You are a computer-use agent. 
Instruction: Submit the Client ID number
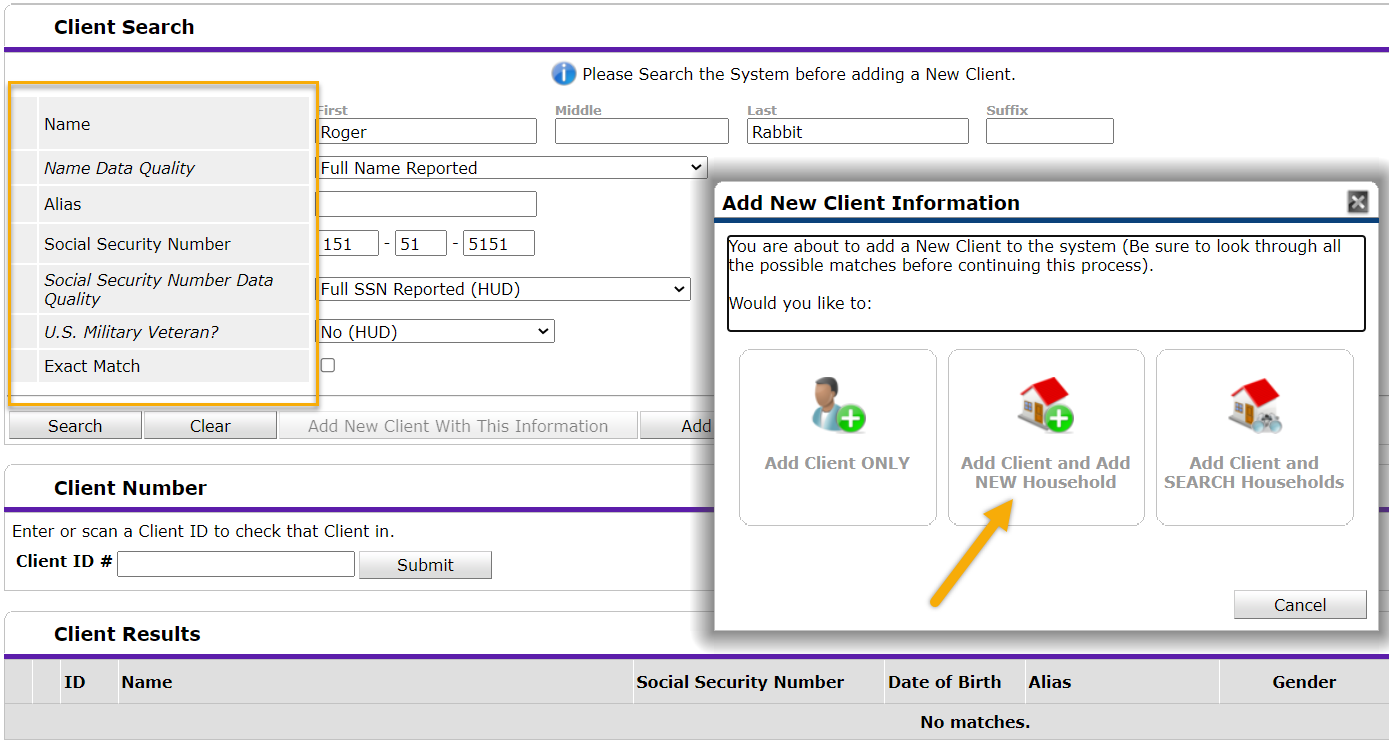click(425, 565)
